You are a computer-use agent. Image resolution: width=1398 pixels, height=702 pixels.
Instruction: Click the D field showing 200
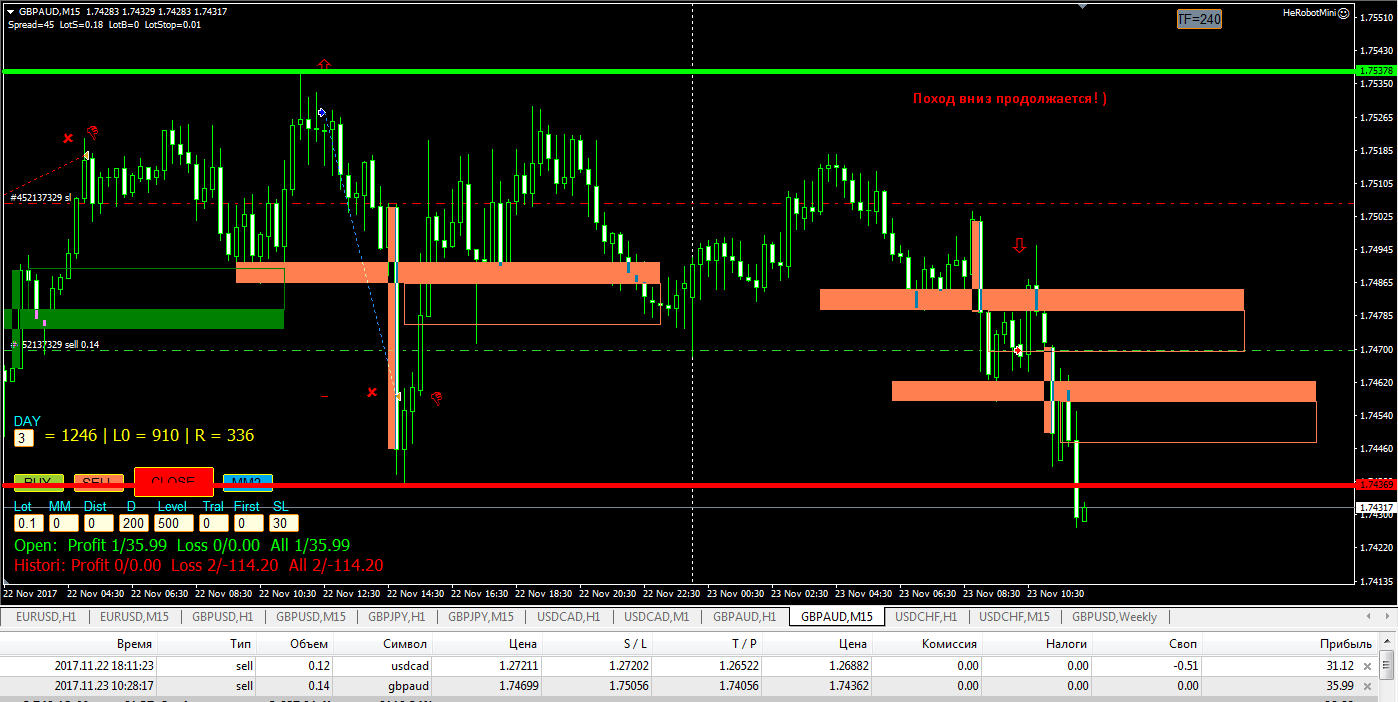click(133, 522)
